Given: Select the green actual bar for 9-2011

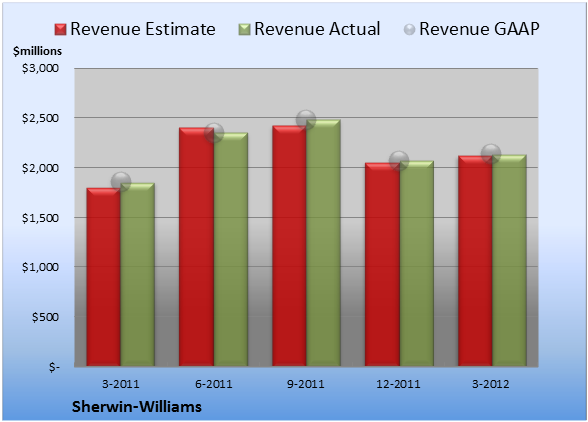Looking at the screenshot, I should pyautogui.click(x=323, y=243).
